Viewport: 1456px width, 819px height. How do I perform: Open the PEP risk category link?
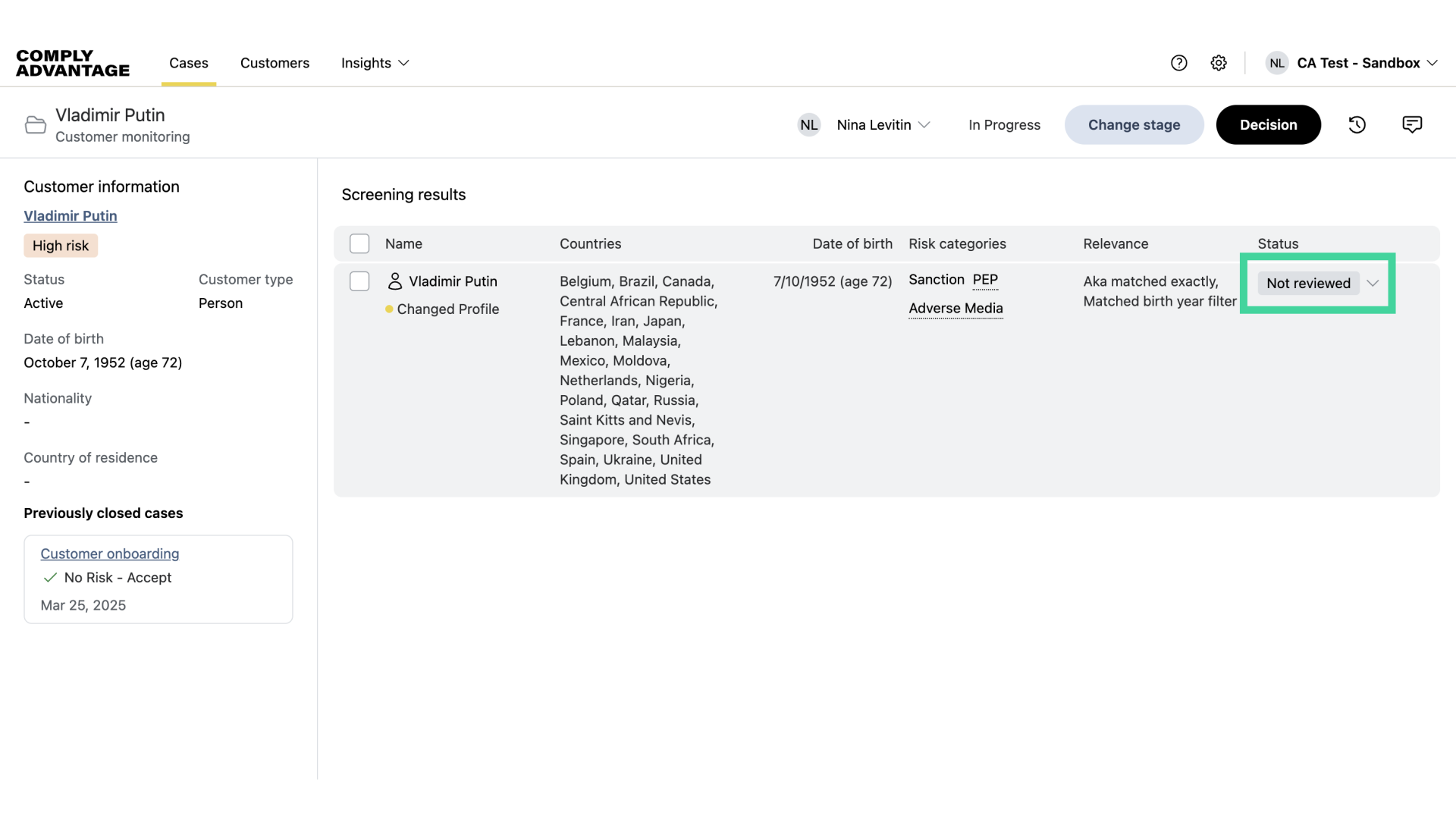tap(986, 280)
